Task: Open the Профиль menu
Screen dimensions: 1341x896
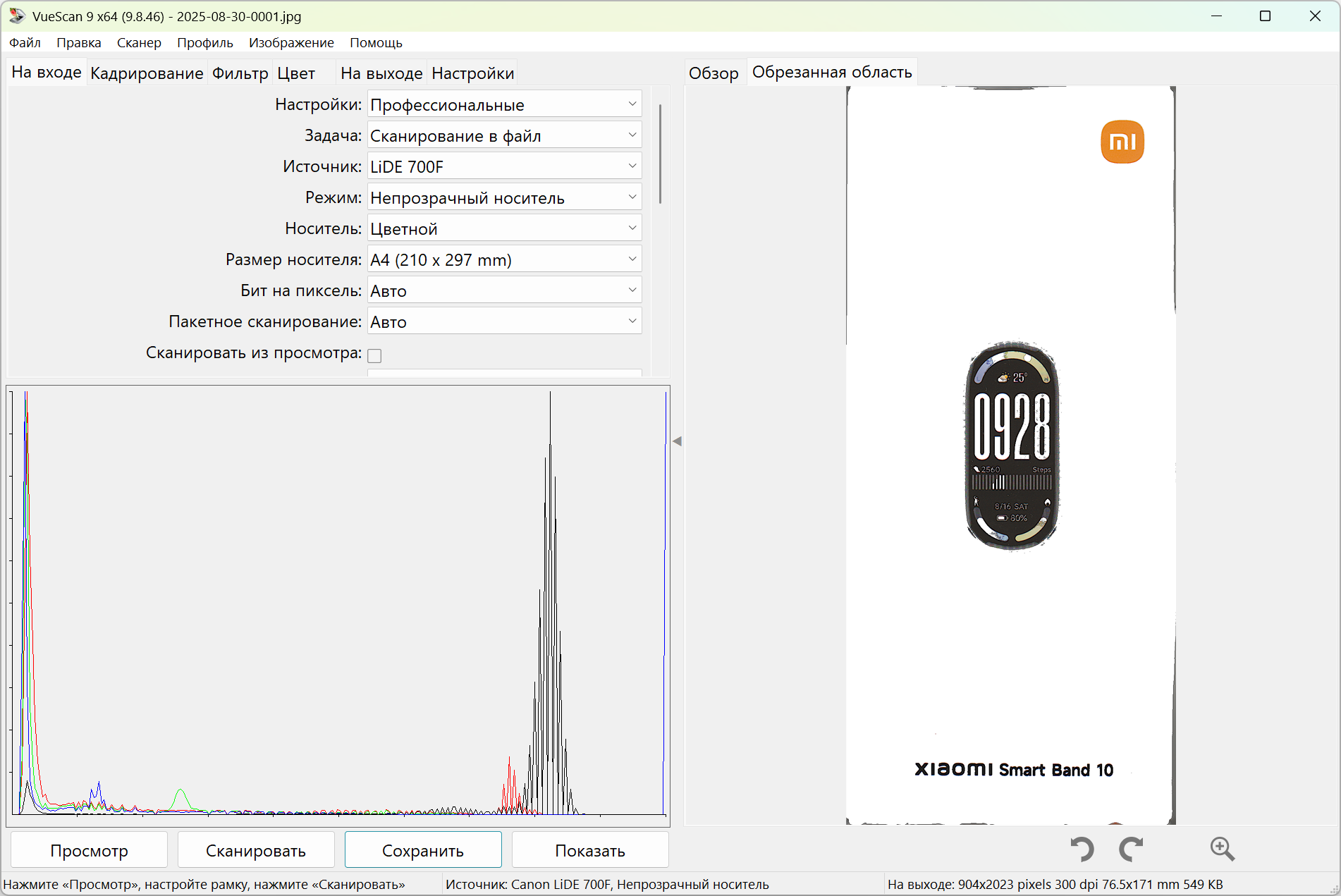Action: click(205, 42)
